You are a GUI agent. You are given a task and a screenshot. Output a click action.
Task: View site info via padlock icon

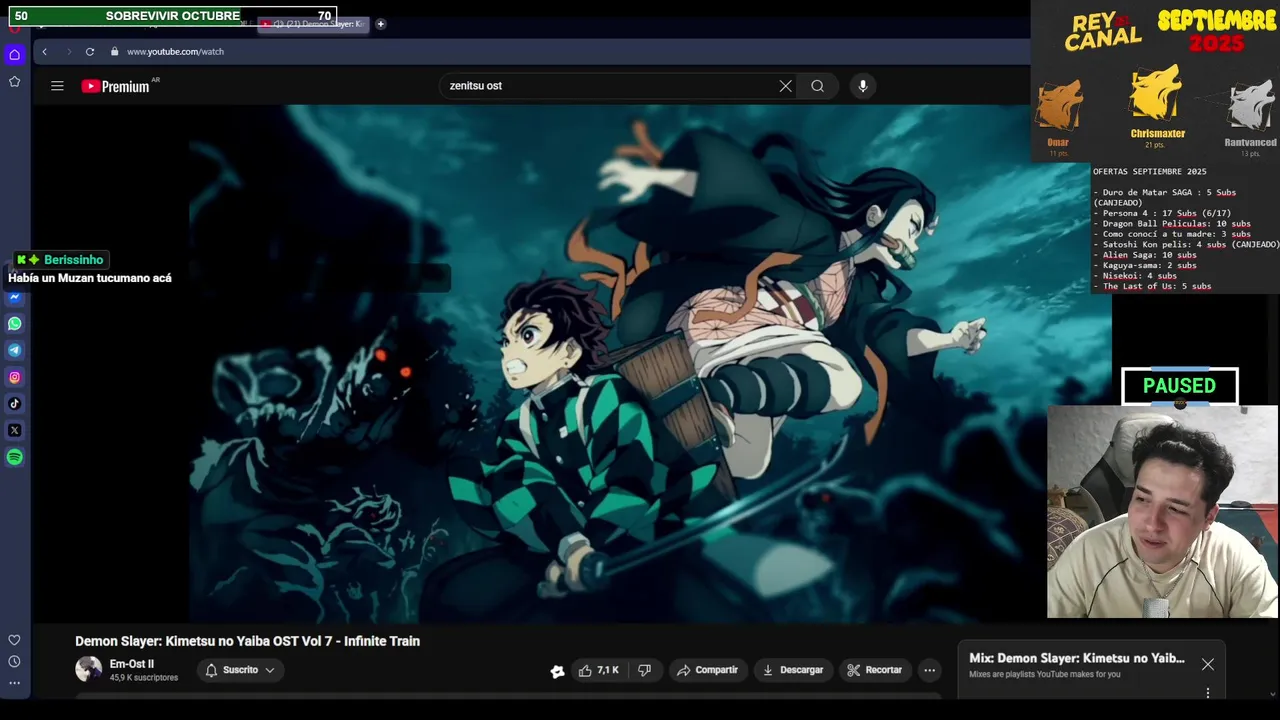tap(114, 51)
